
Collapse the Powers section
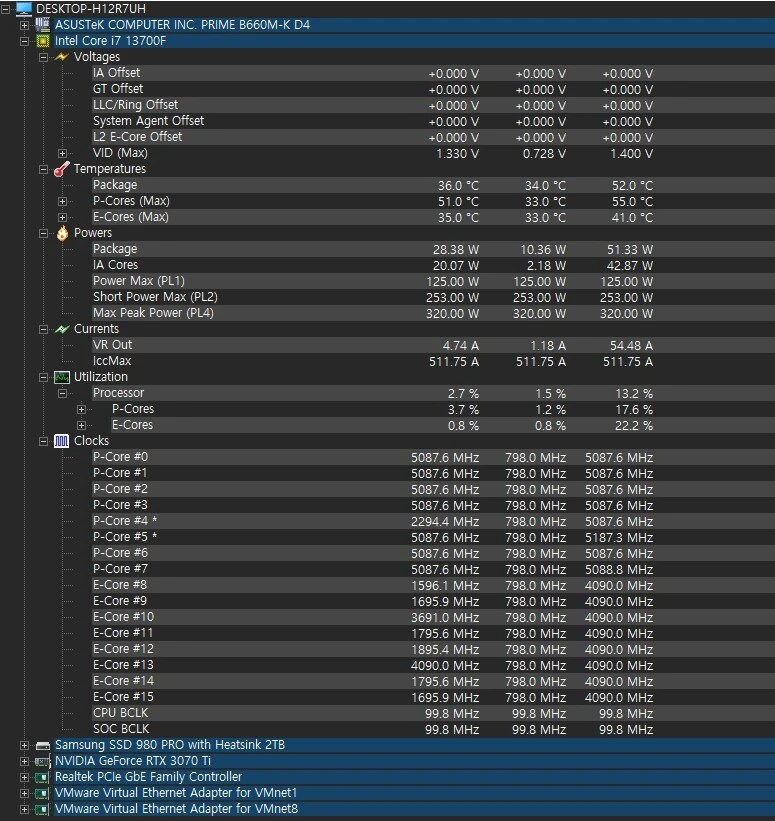pos(43,234)
